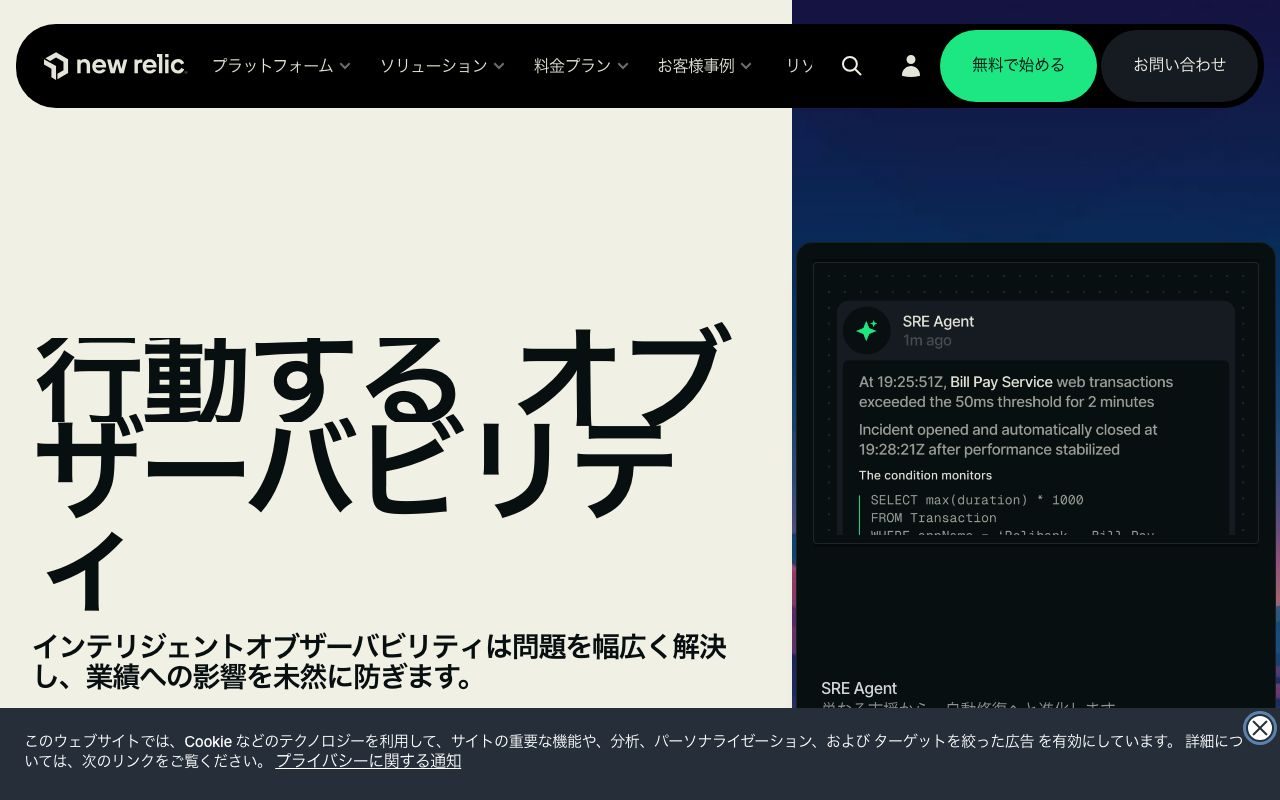Screen dimensions: 1280x800
Task: Click the New Relic logo
Action: (x=115, y=65)
